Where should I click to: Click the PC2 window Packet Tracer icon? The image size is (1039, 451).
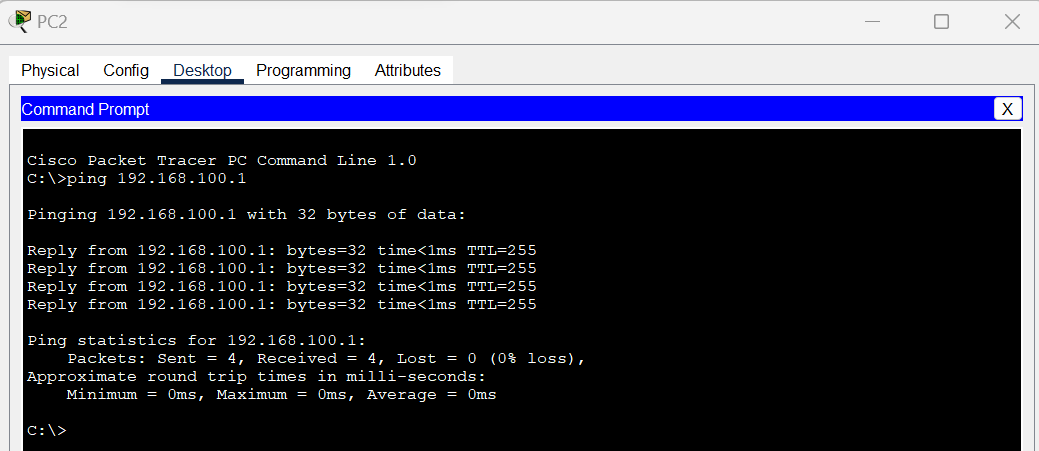click(20, 21)
